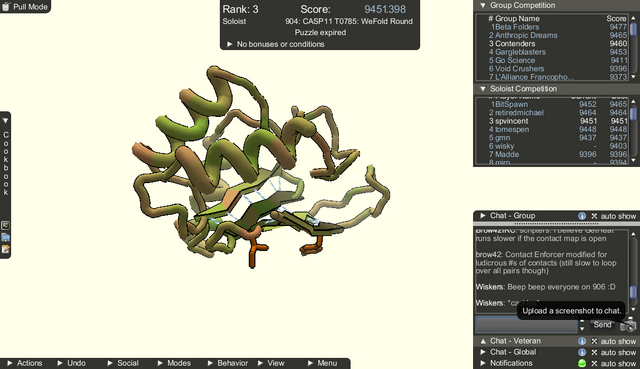Select player wisky in soloist list
This screenshot has width=640, height=369.
tap(558, 146)
